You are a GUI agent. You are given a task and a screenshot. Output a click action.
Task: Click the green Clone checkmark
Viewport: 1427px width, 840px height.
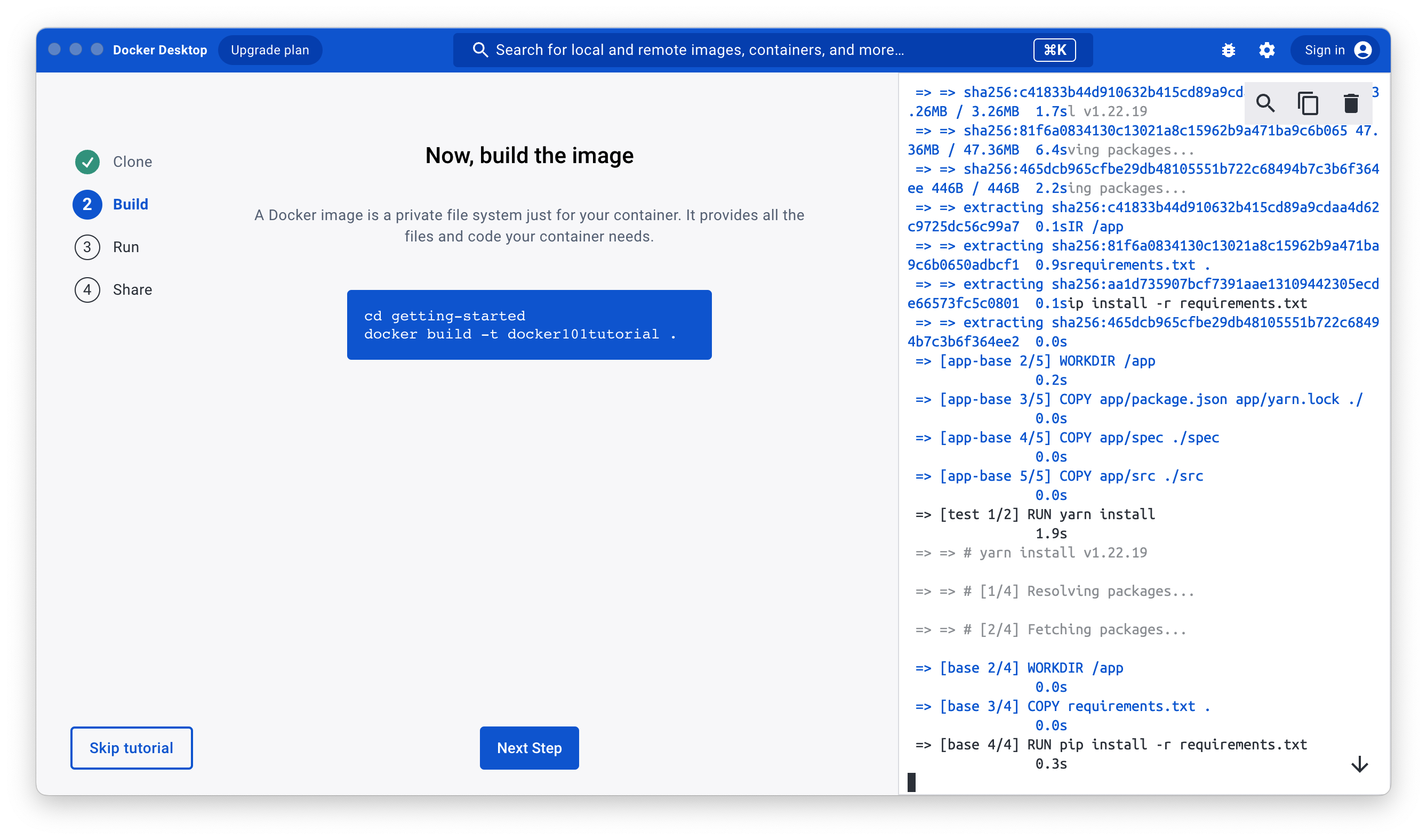(x=87, y=162)
